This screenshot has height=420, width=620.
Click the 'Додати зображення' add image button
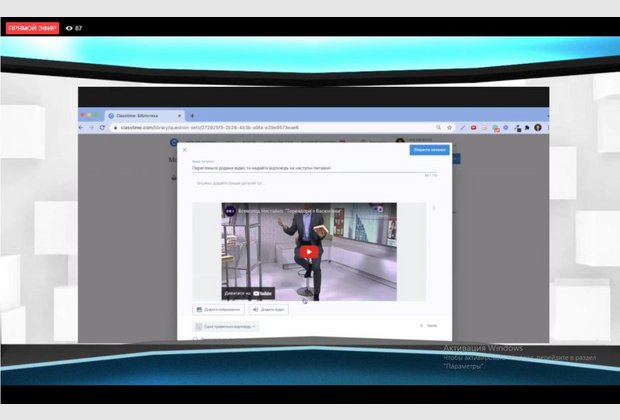[218, 310]
